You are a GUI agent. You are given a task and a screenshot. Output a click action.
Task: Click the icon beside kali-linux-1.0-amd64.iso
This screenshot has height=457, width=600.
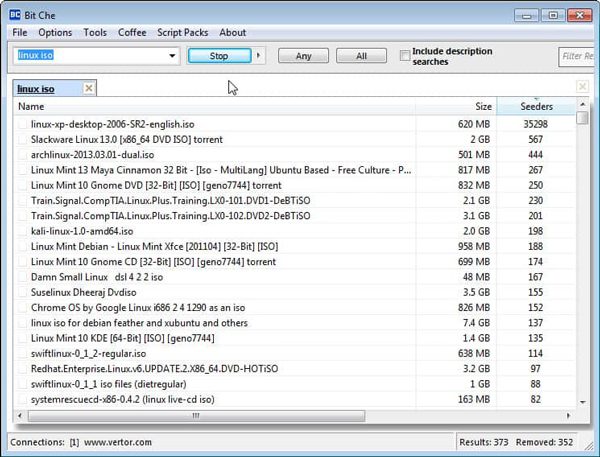click(23, 231)
